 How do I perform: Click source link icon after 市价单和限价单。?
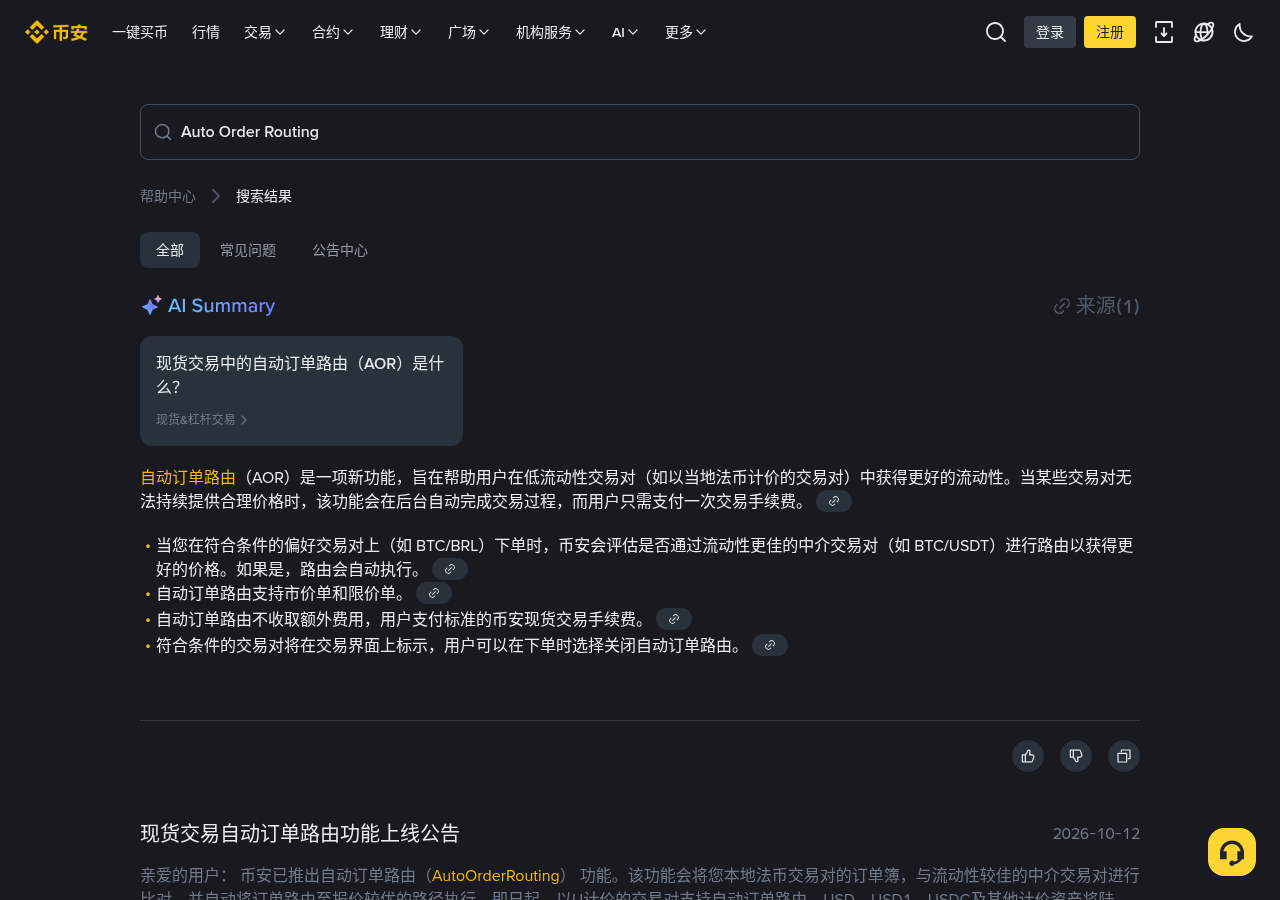click(434, 594)
